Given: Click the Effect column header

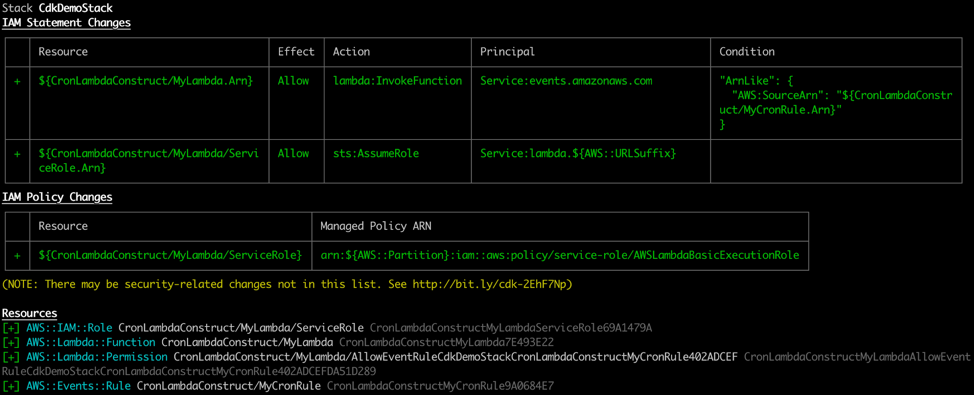Looking at the screenshot, I should [x=296, y=52].
